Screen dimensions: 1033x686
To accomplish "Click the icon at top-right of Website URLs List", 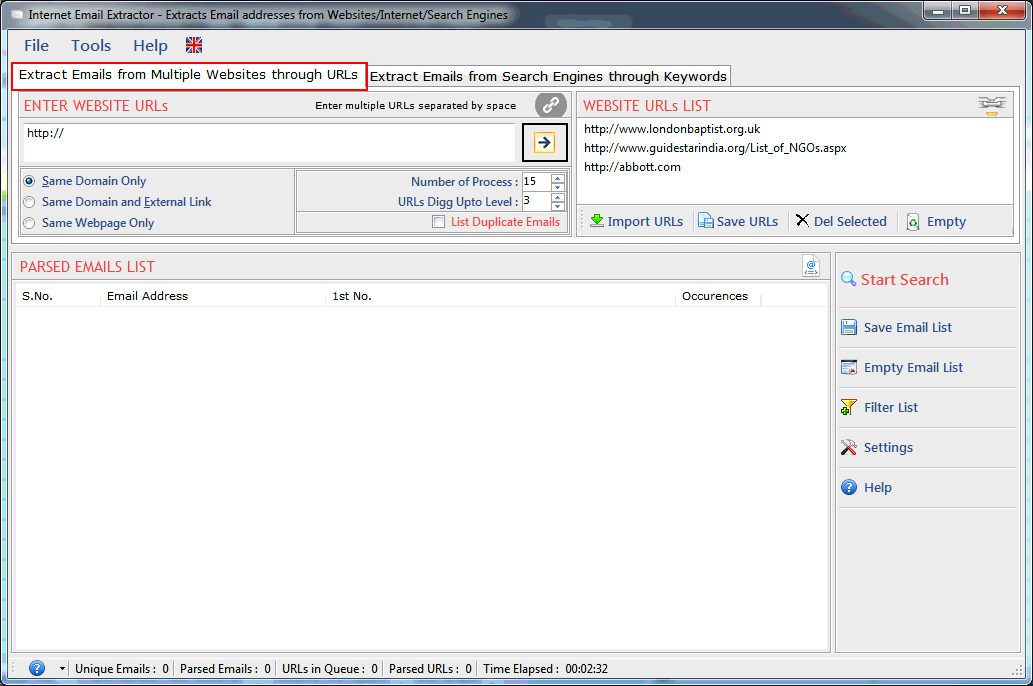I will 991,105.
